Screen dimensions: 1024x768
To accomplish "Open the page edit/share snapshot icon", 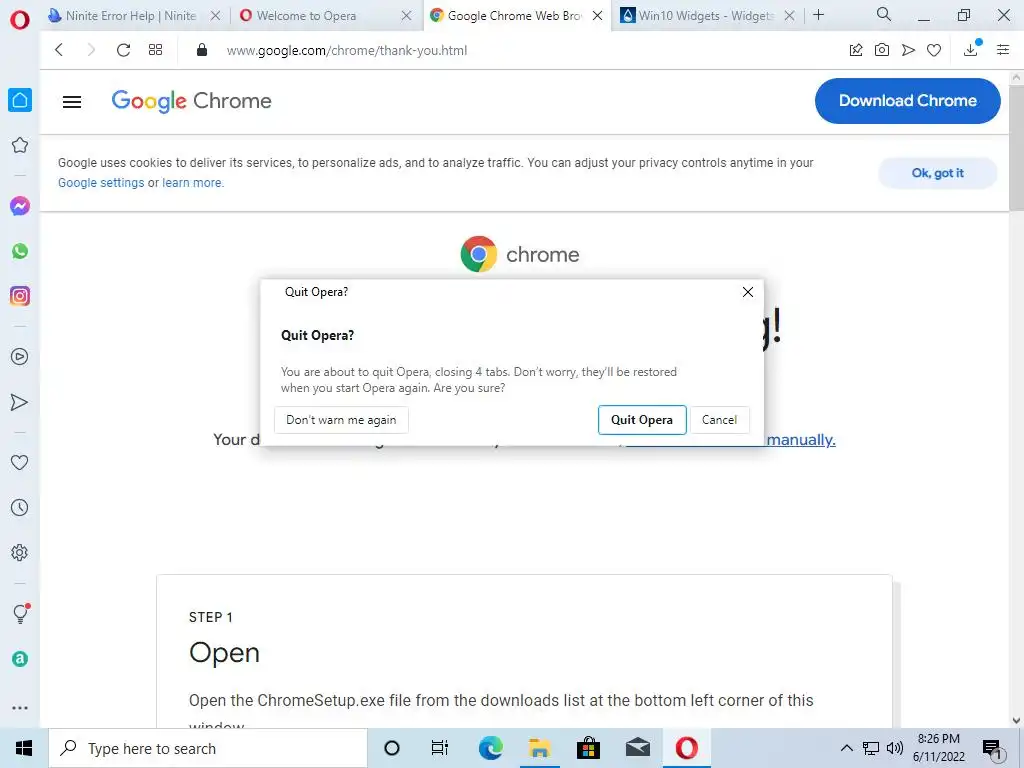I will click(x=856, y=50).
